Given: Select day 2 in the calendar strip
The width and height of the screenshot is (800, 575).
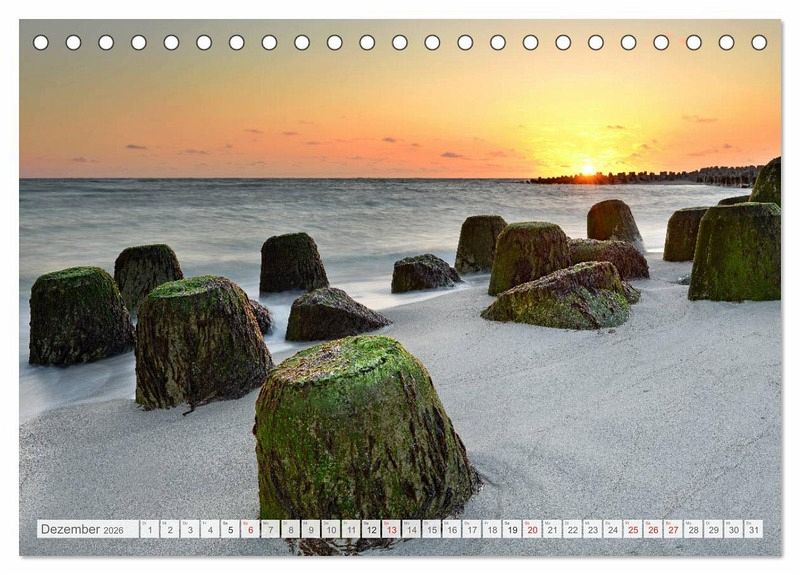Looking at the screenshot, I should point(170,529).
